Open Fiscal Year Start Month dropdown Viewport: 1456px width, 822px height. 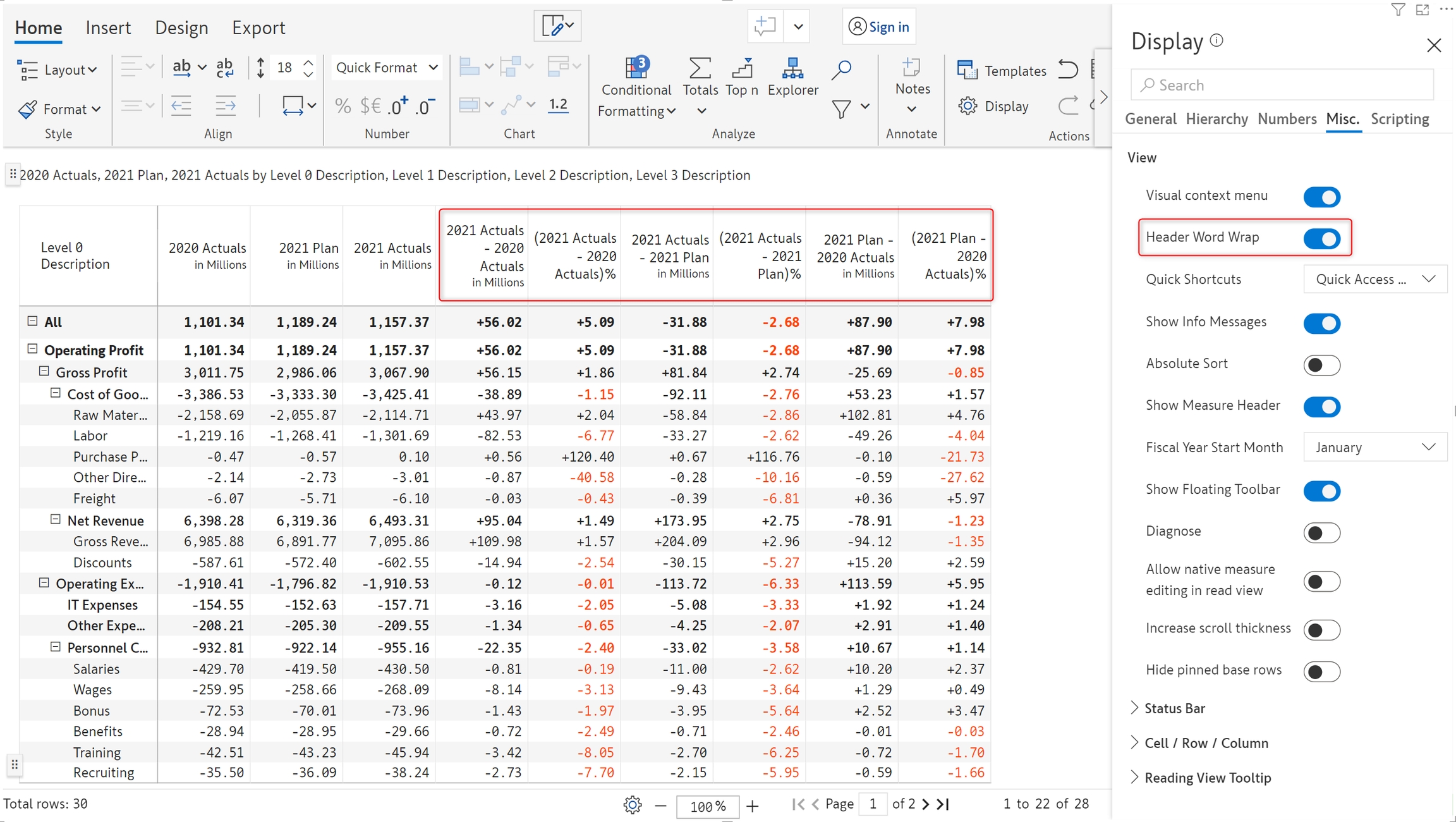pyautogui.click(x=1374, y=447)
